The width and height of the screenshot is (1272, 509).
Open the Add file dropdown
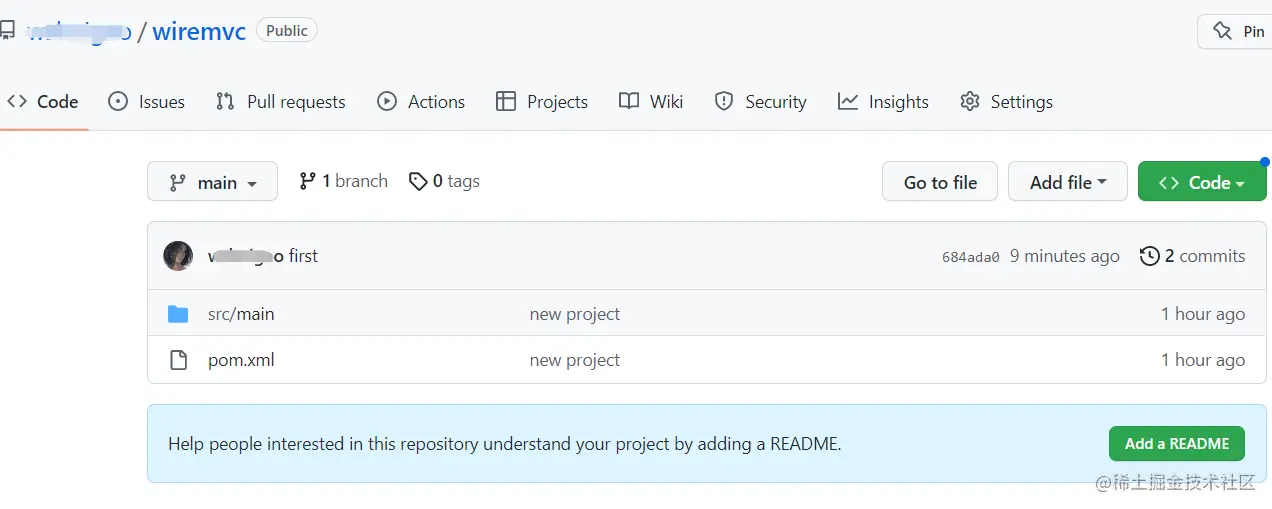(1067, 182)
